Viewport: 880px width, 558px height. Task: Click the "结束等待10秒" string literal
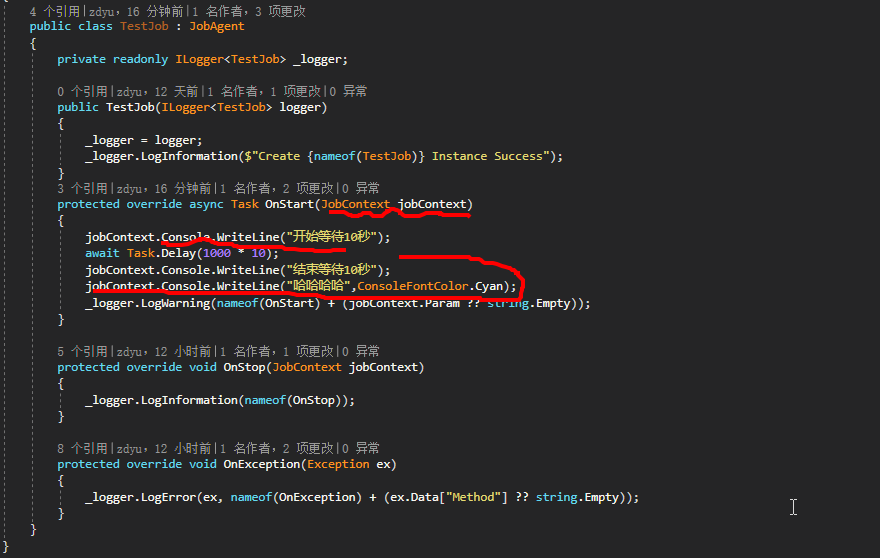(331, 270)
